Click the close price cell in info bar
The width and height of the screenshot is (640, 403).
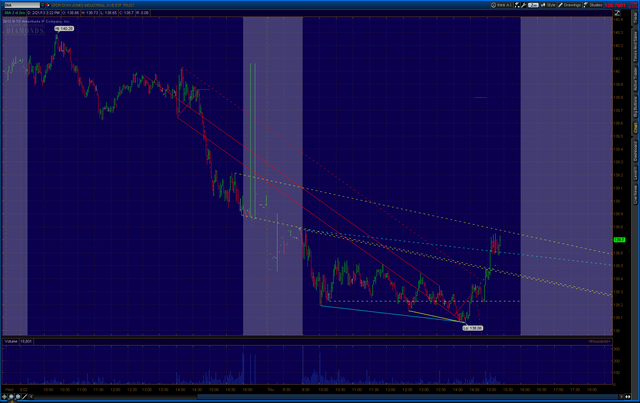tap(127, 13)
